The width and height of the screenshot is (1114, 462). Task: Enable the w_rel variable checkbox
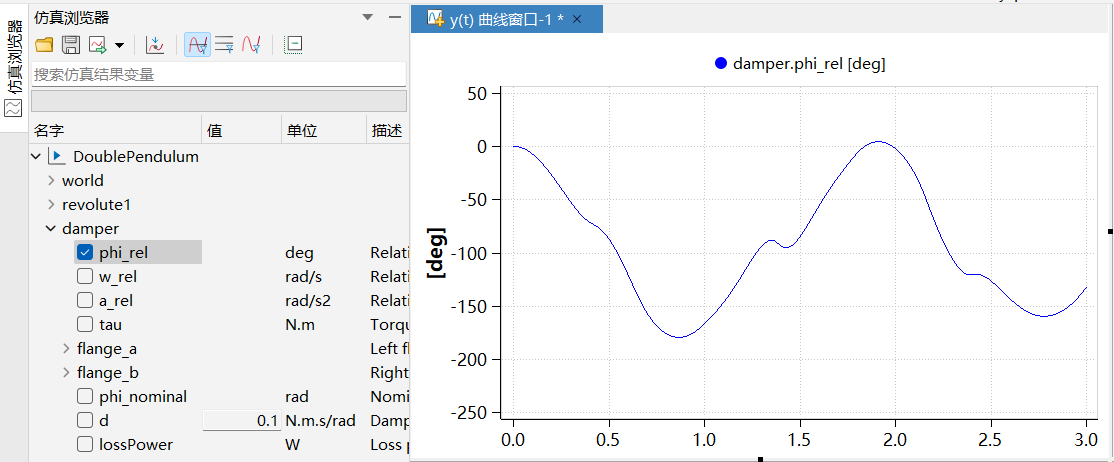[x=85, y=277]
